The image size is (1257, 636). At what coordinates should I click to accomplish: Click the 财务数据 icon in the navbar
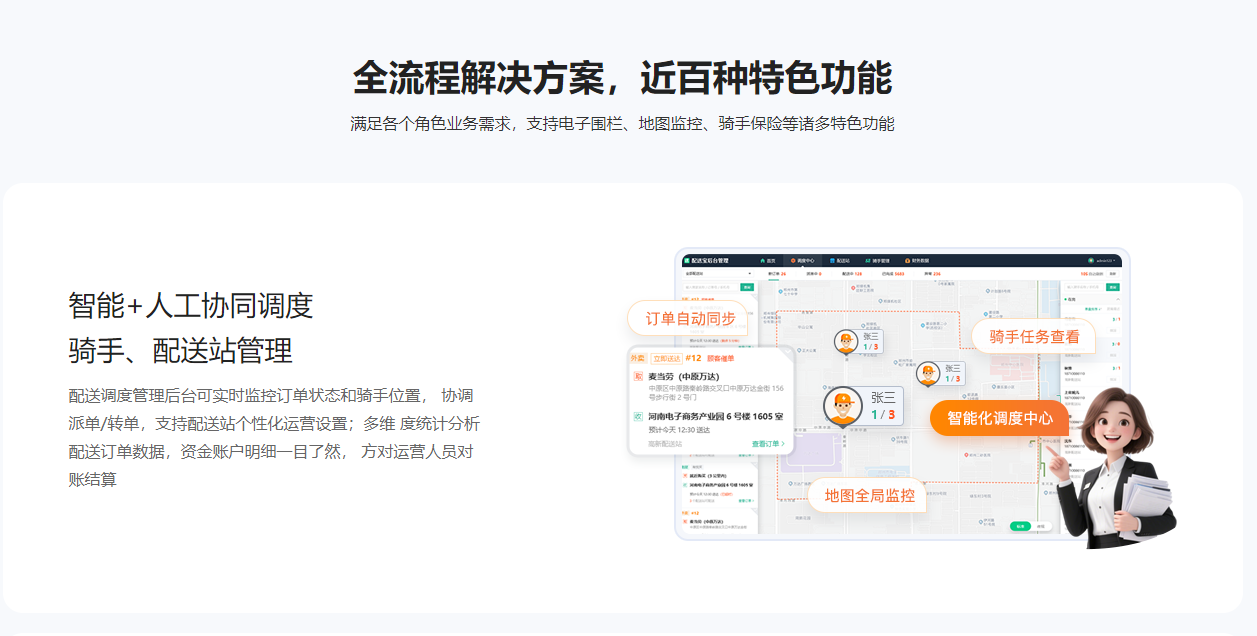(908, 260)
